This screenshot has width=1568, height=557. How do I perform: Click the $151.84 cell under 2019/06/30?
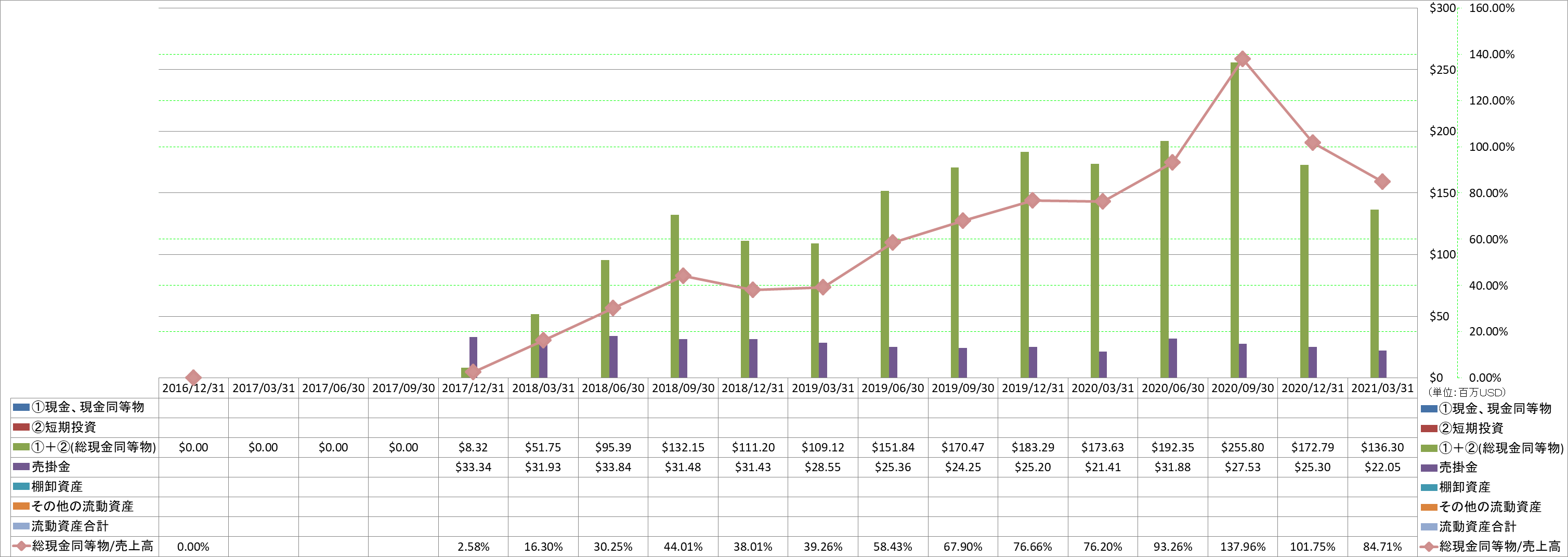(x=892, y=447)
